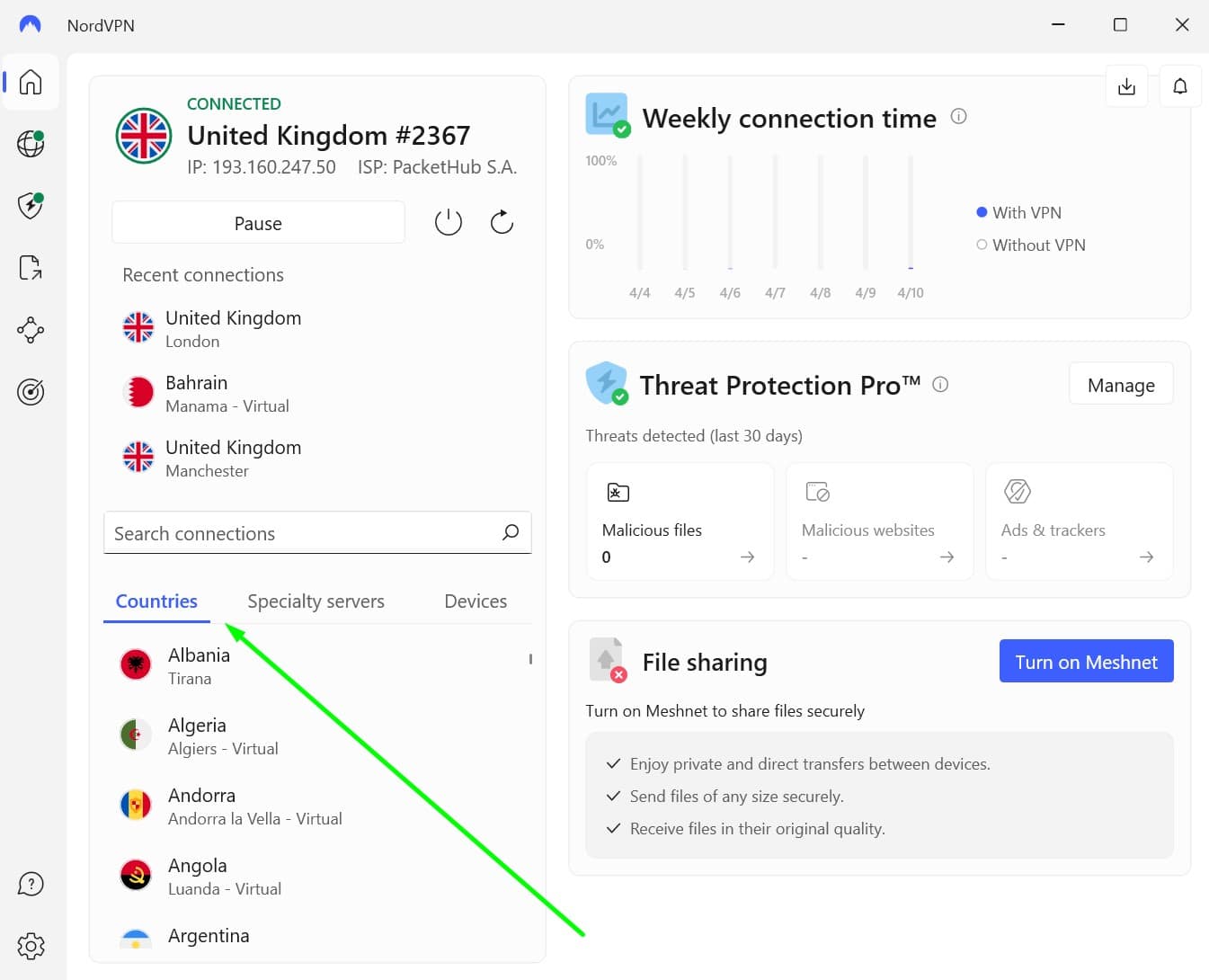This screenshot has height=980, width=1209.
Task: Click the Manage button
Action: (1121, 385)
